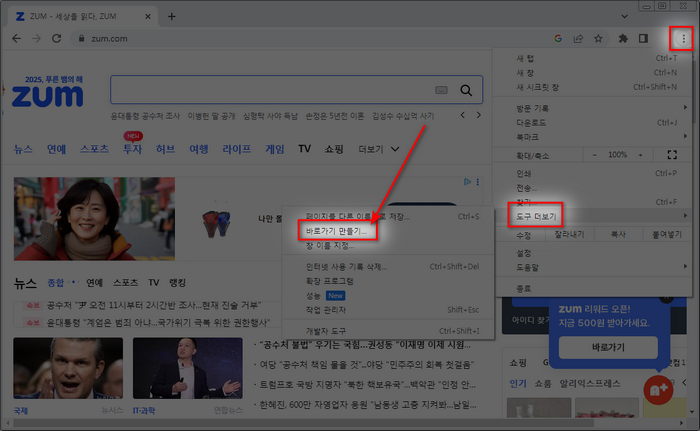Select 종합 news tab

pos(56,282)
